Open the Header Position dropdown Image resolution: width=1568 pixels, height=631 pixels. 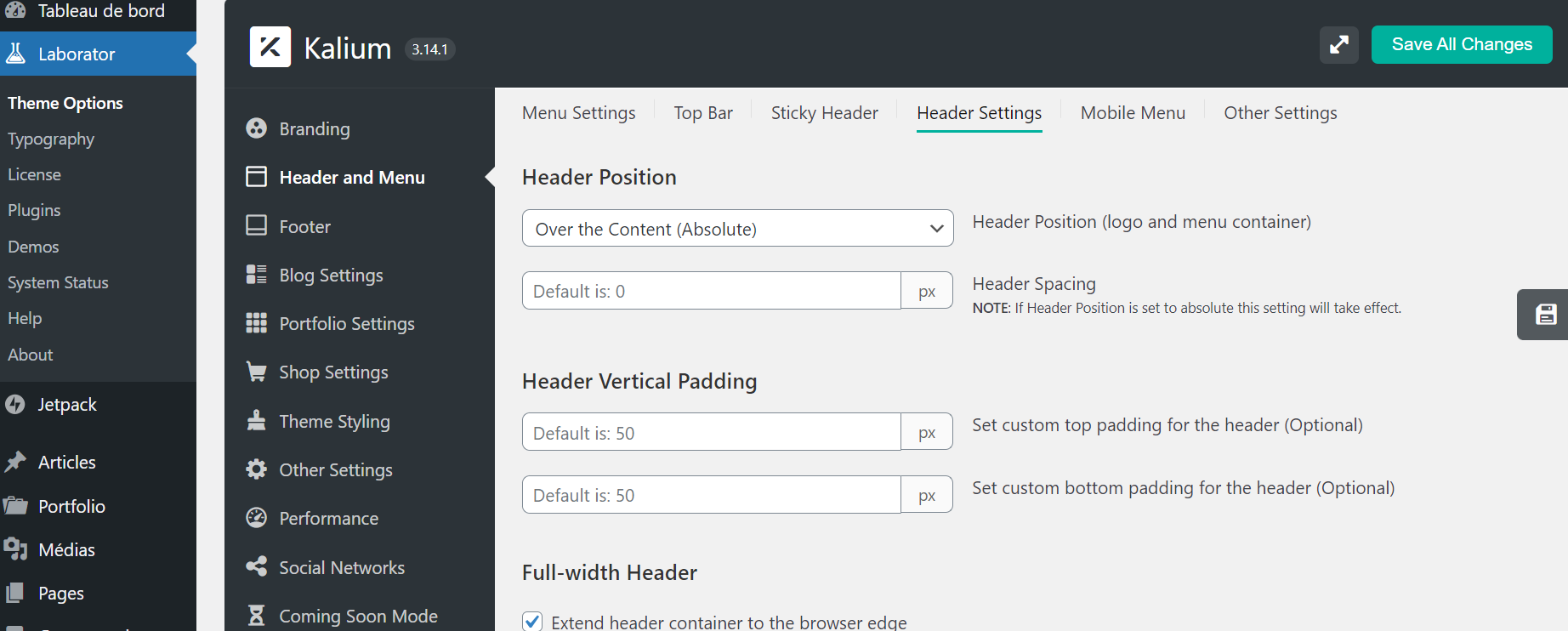(737, 229)
